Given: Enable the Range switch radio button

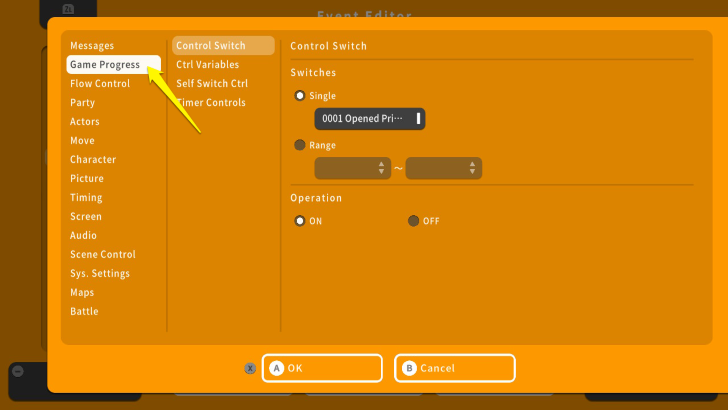Looking at the screenshot, I should (299, 145).
